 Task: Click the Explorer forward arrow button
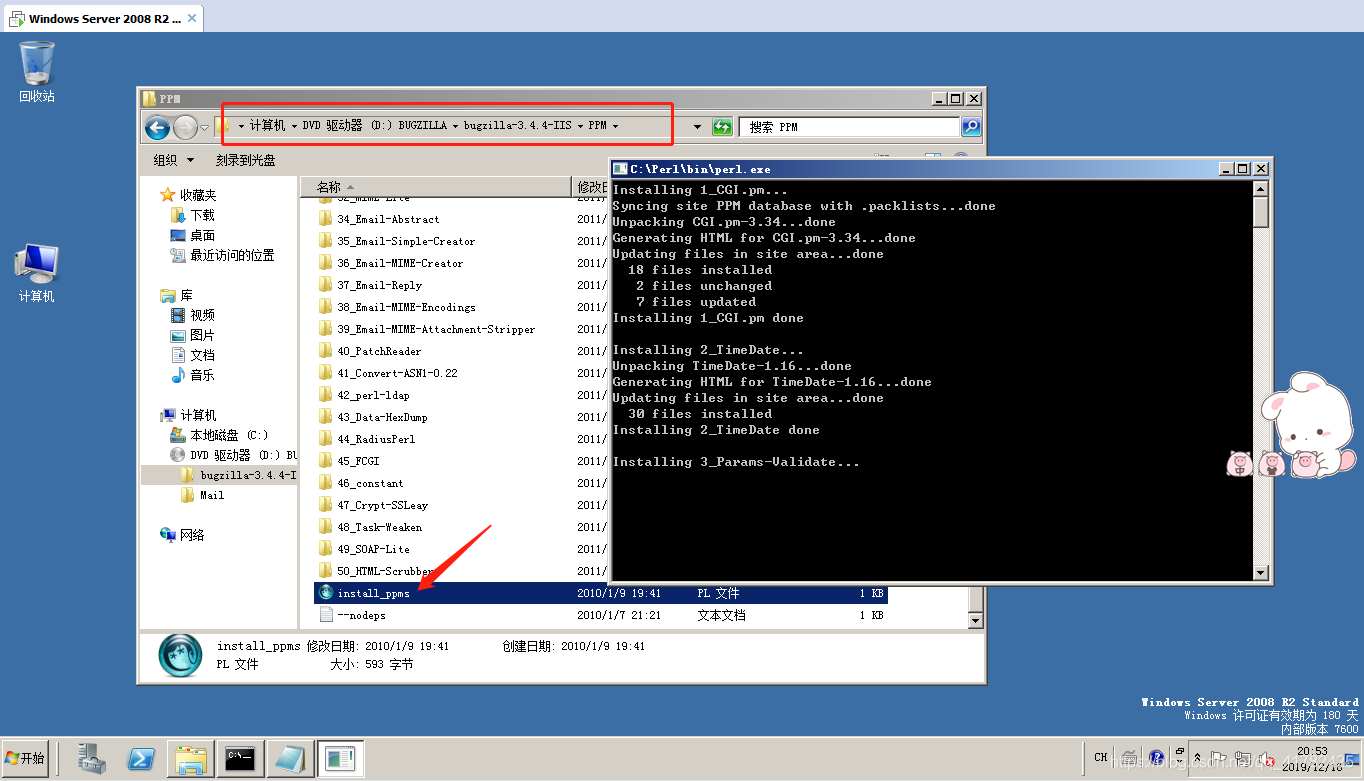pos(185,127)
